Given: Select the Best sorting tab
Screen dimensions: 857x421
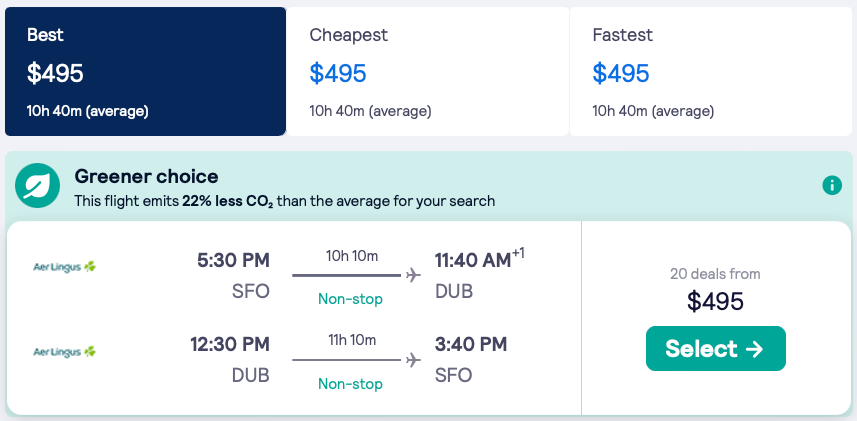Looking at the screenshot, I should [145, 71].
